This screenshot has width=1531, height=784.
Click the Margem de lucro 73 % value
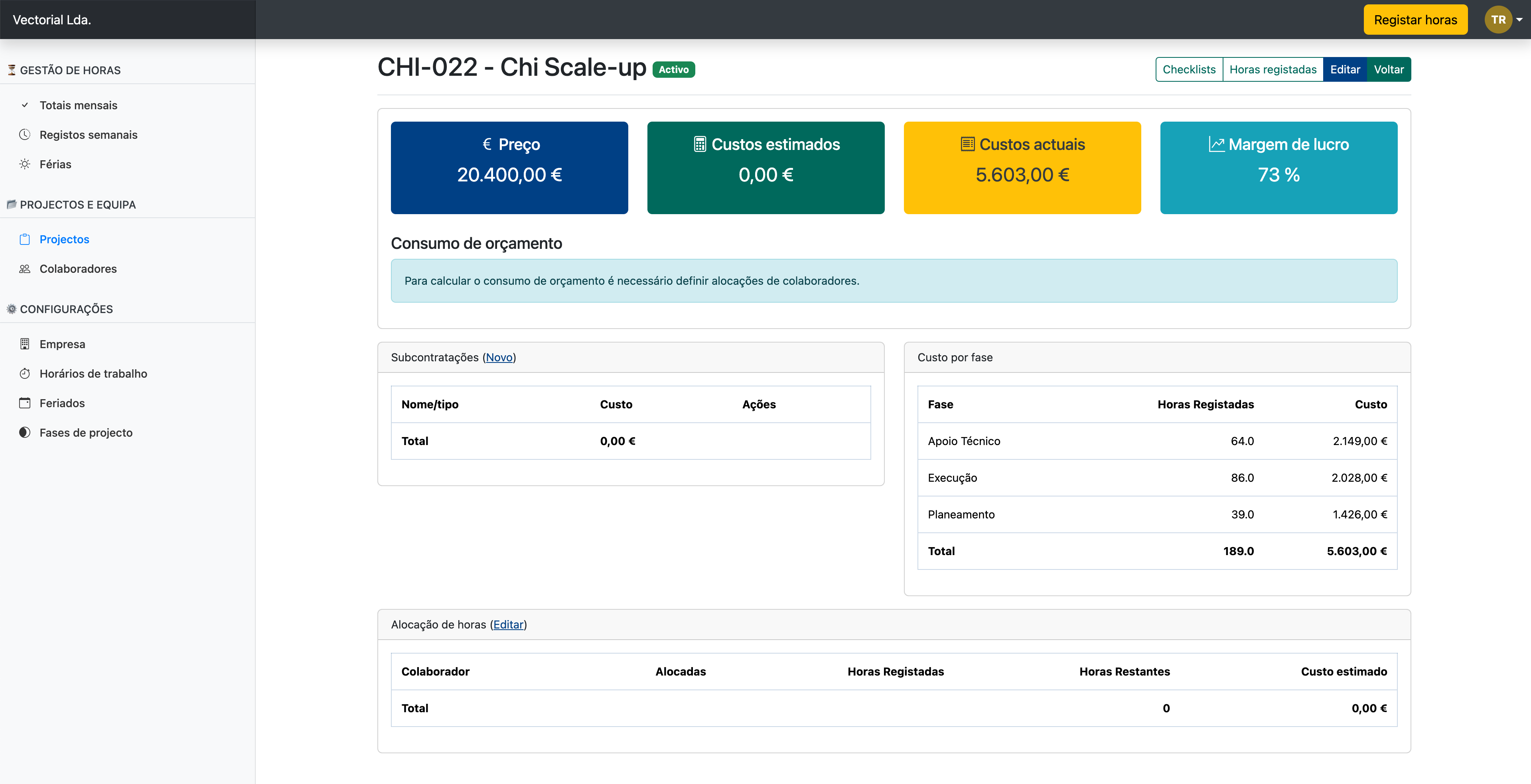tap(1278, 175)
